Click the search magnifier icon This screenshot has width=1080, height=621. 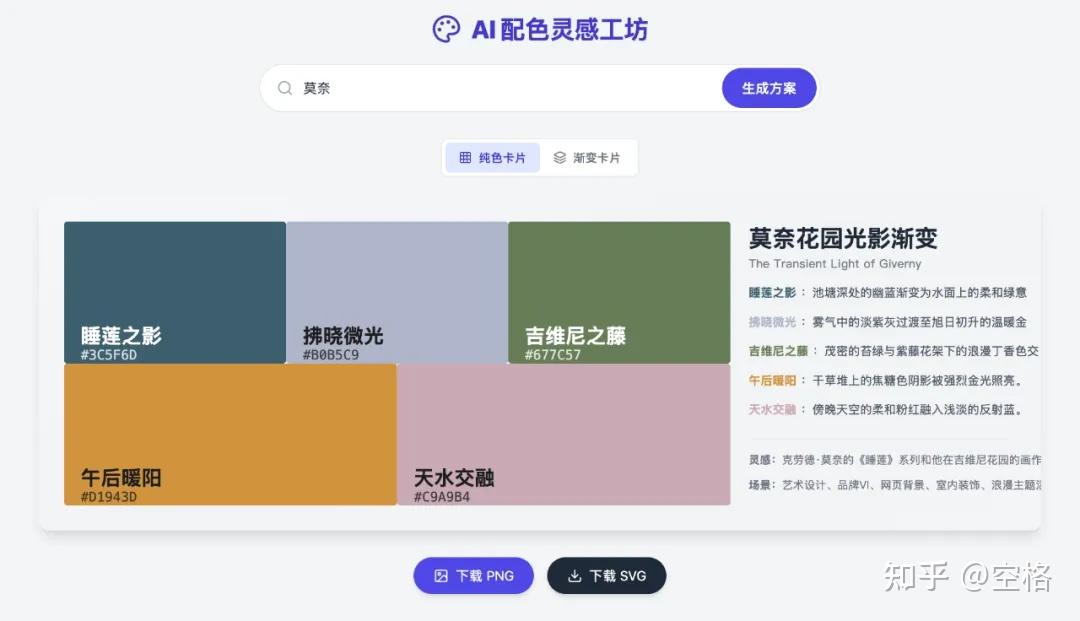click(285, 88)
